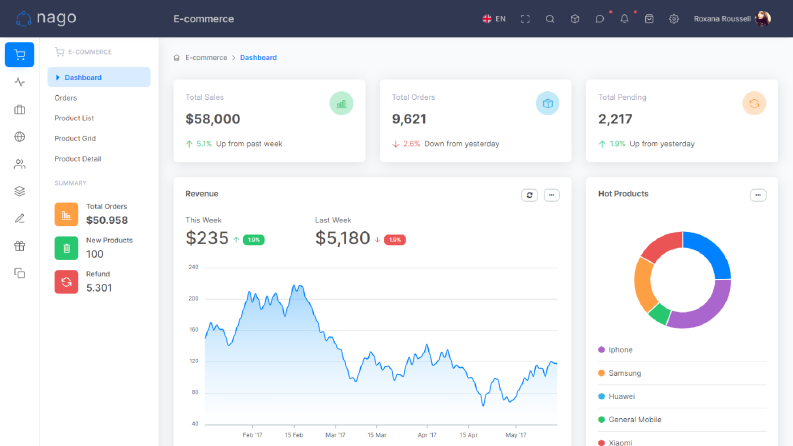Open the EN language selector
The height and width of the screenshot is (446, 793).
[494, 19]
